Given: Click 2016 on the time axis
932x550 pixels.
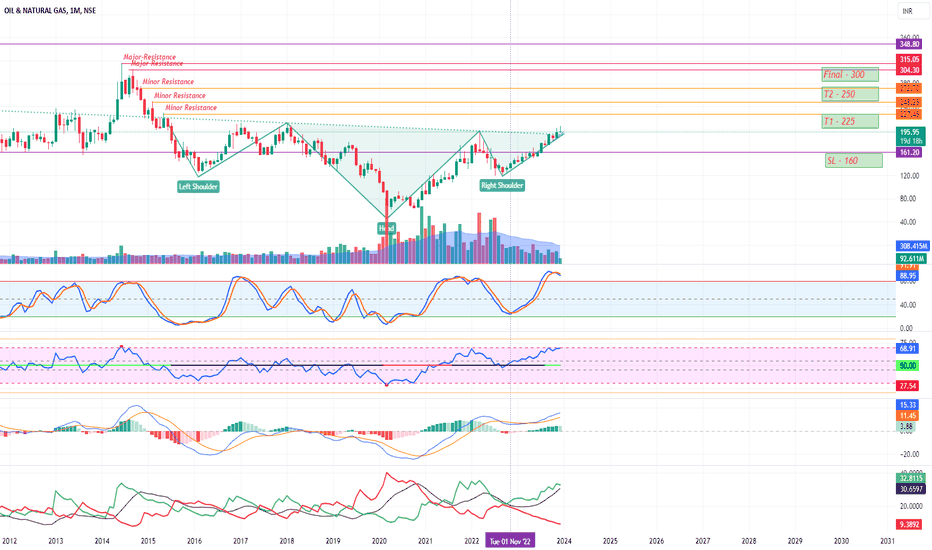Looking at the screenshot, I should 194,541.
